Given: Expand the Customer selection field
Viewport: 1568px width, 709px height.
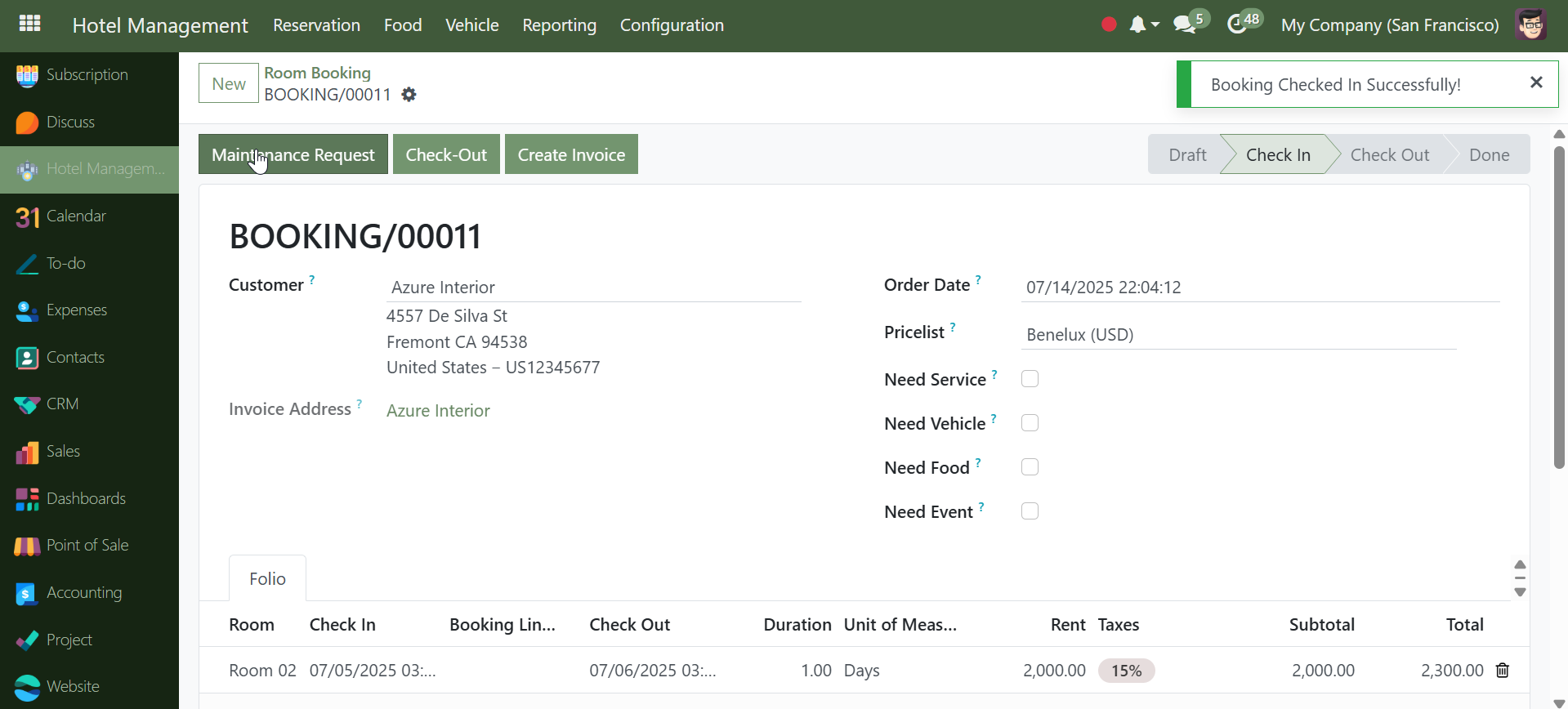Looking at the screenshot, I should pyautogui.click(x=592, y=288).
